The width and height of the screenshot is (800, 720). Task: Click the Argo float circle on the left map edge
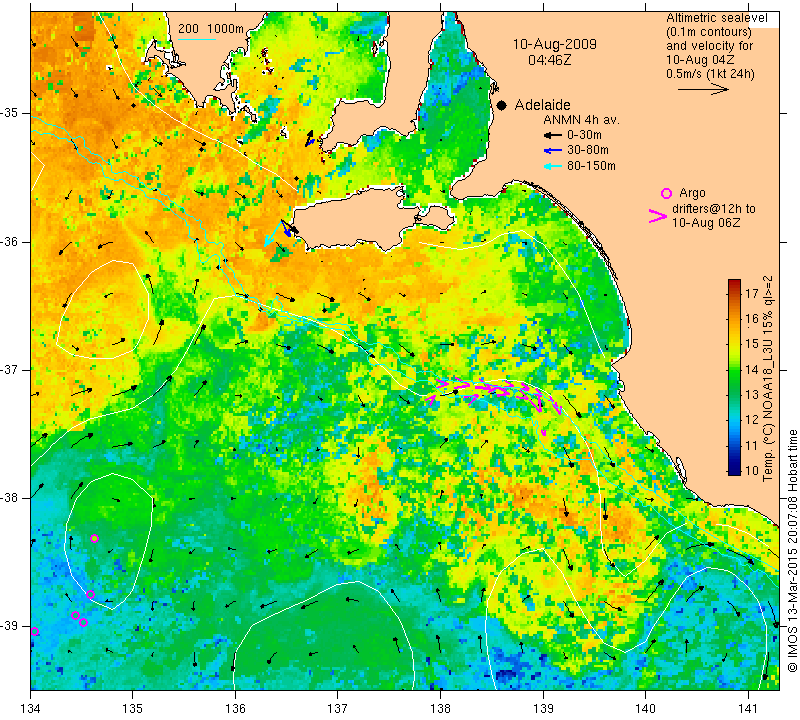[x=35, y=632]
